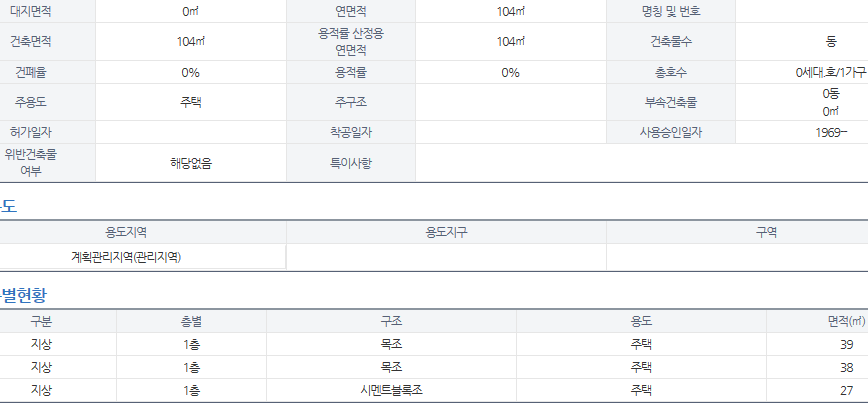Select the 건축면적 value cell

190,42
